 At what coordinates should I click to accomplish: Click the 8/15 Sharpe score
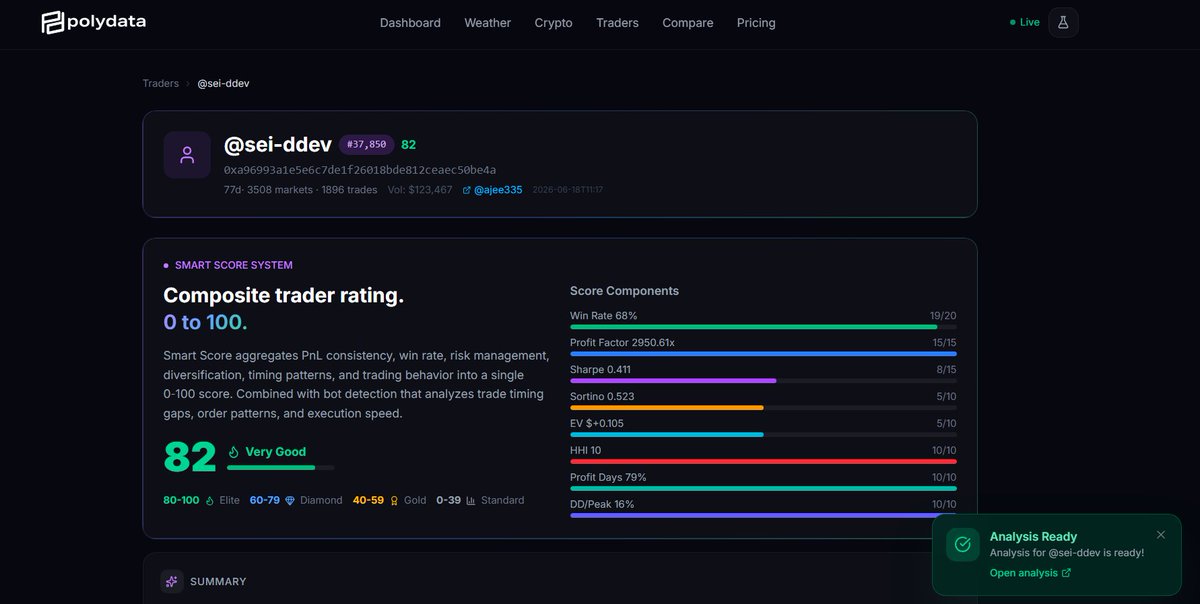946,369
